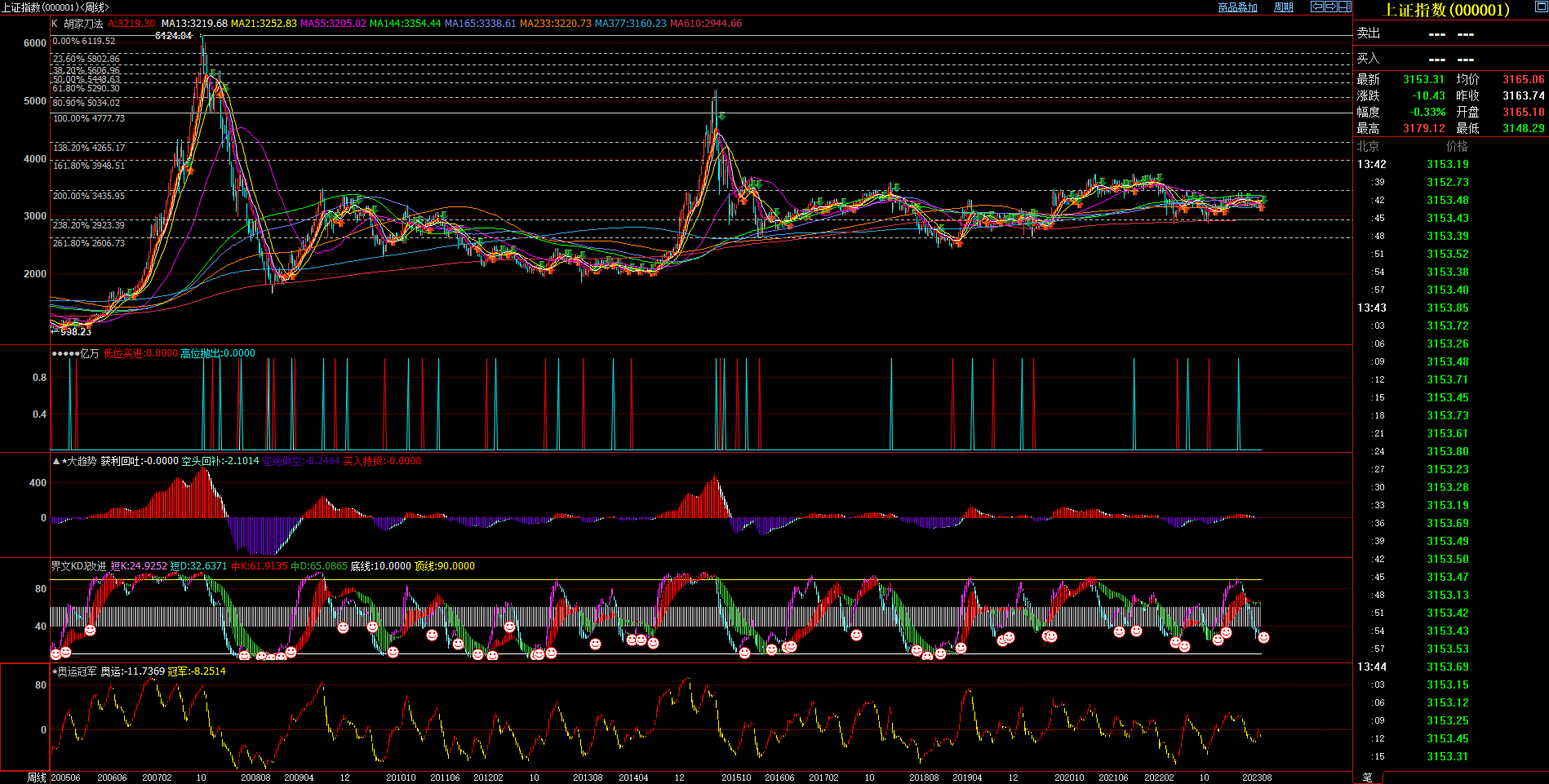The width and height of the screenshot is (1549, 784).
Task: Click the 男文KDJ改进 indicator title
Action: click(78, 566)
